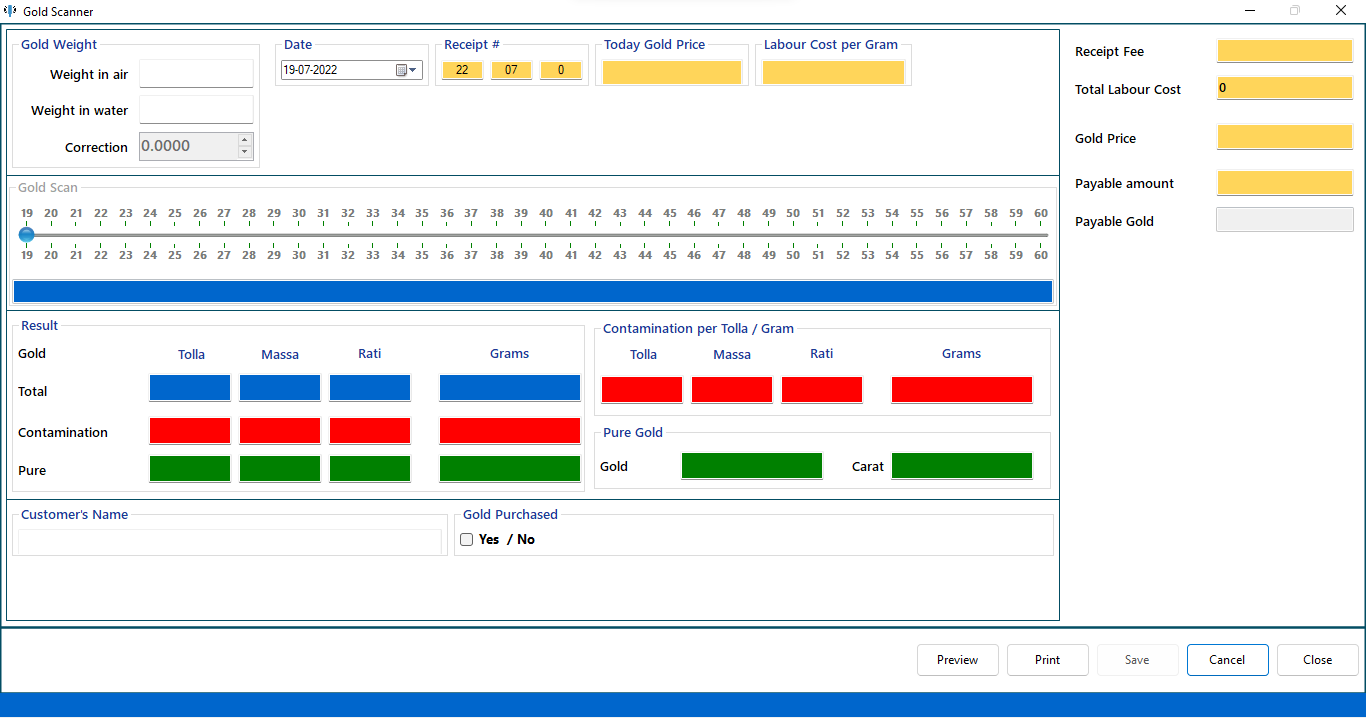Click in the Weight in water field
Image resolution: width=1366 pixels, height=718 pixels.
(x=196, y=110)
